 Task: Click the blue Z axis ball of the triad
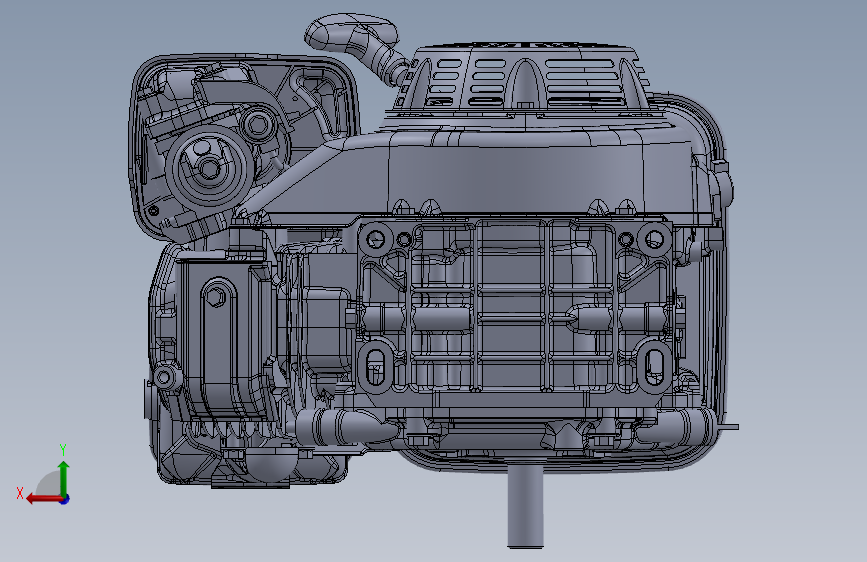point(65,499)
